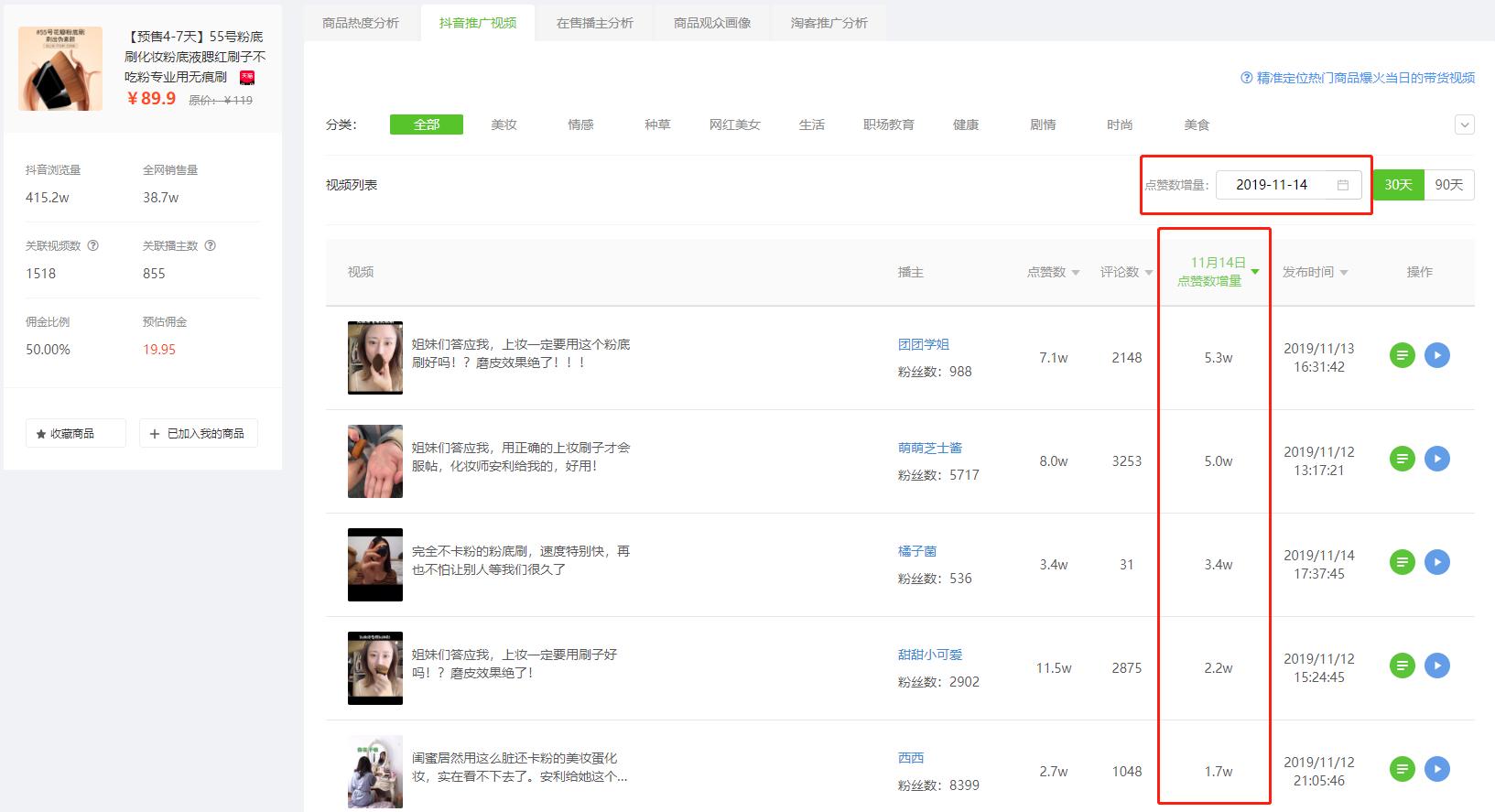Play the video by 团团学姐
1495x812 pixels.
coord(1436,355)
